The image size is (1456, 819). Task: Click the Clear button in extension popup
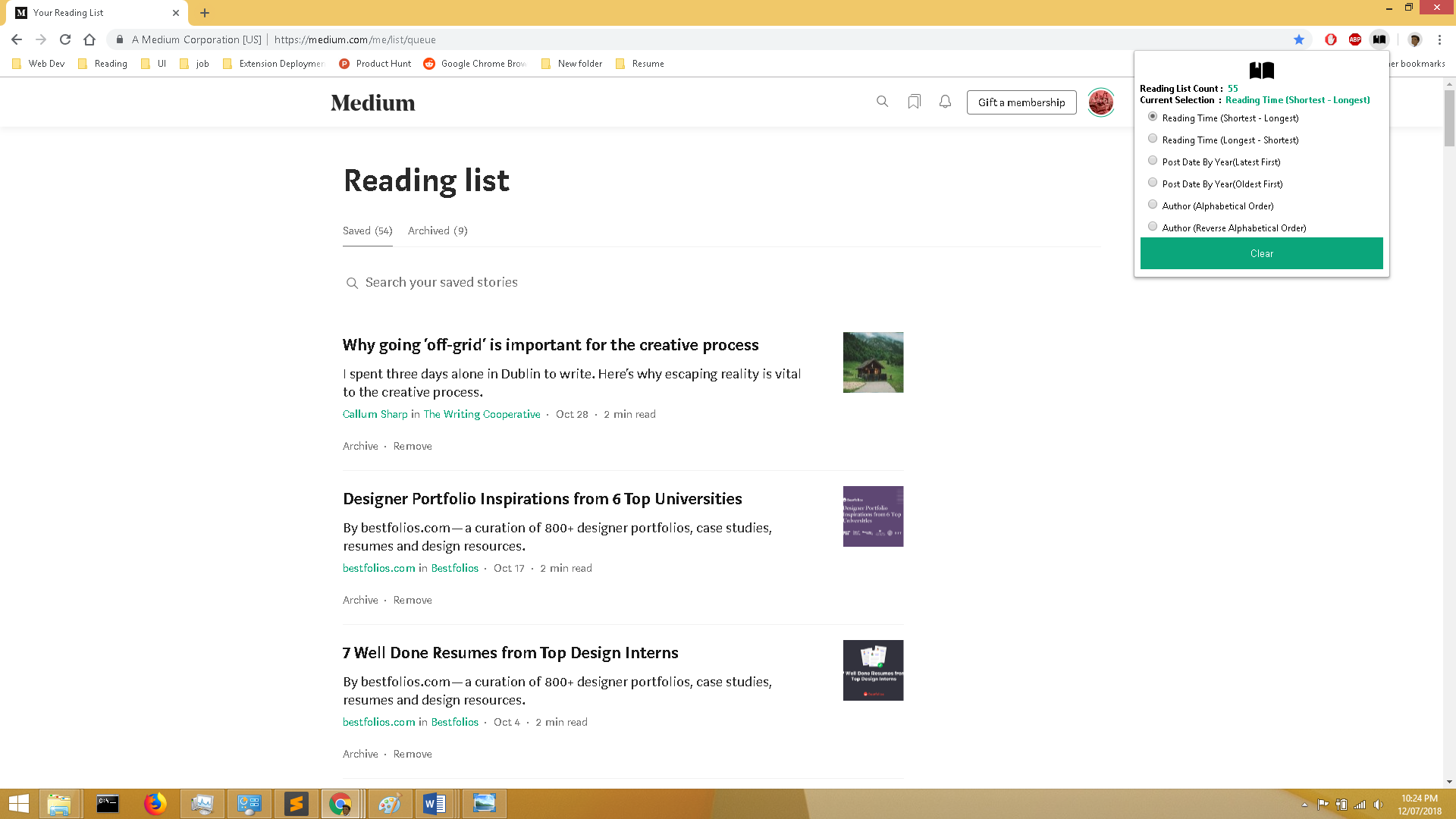[1261, 253]
